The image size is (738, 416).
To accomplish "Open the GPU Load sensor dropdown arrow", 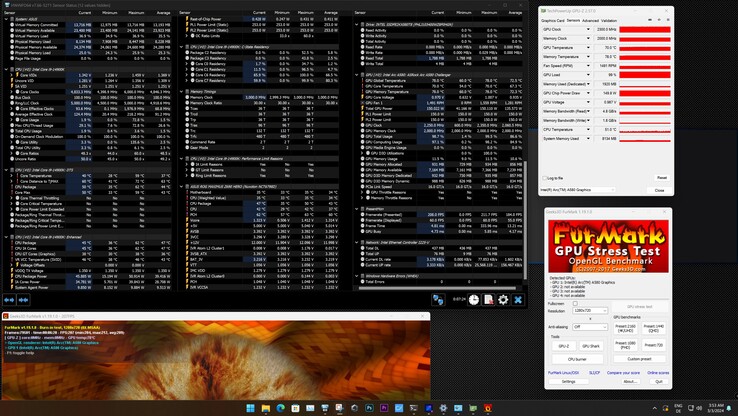I will [x=588, y=75].
